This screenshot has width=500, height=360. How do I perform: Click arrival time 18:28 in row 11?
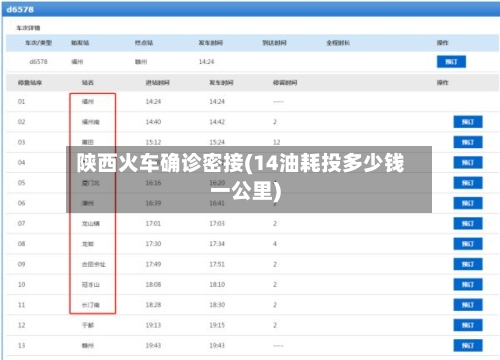(x=153, y=305)
